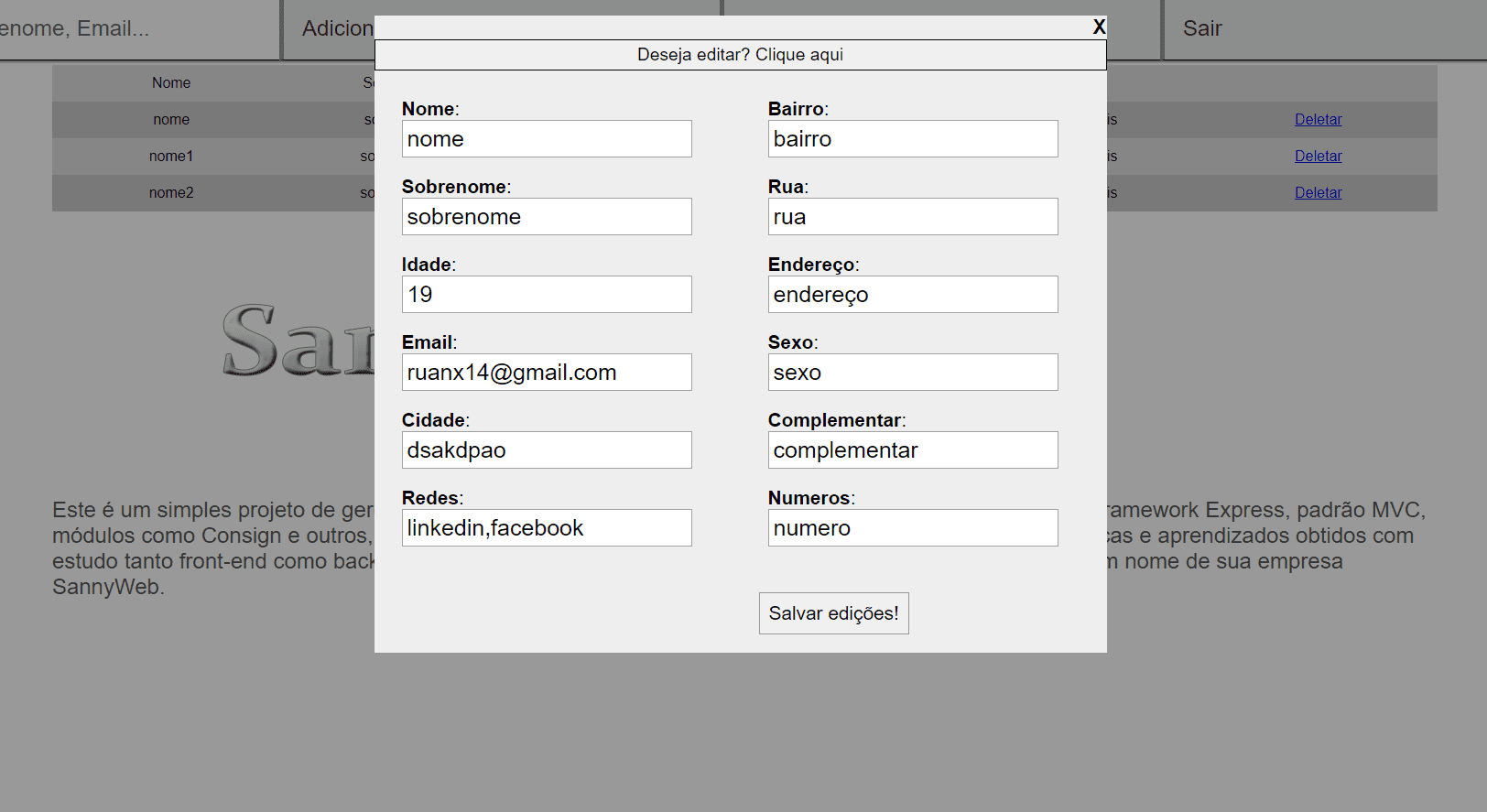Click the Numeros input field
Viewport: 1487px width, 812px height.
tap(913, 528)
